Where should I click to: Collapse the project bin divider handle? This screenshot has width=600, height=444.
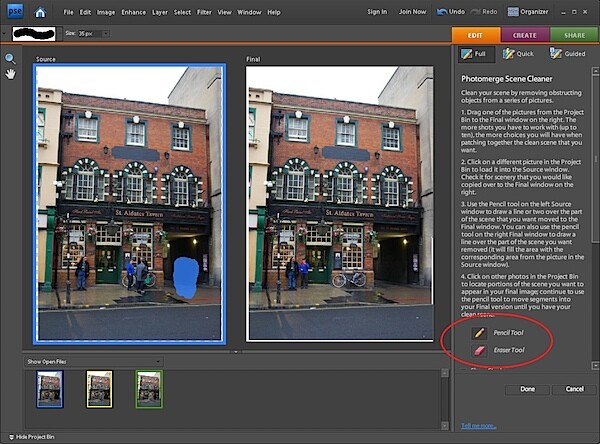point(236,351)
